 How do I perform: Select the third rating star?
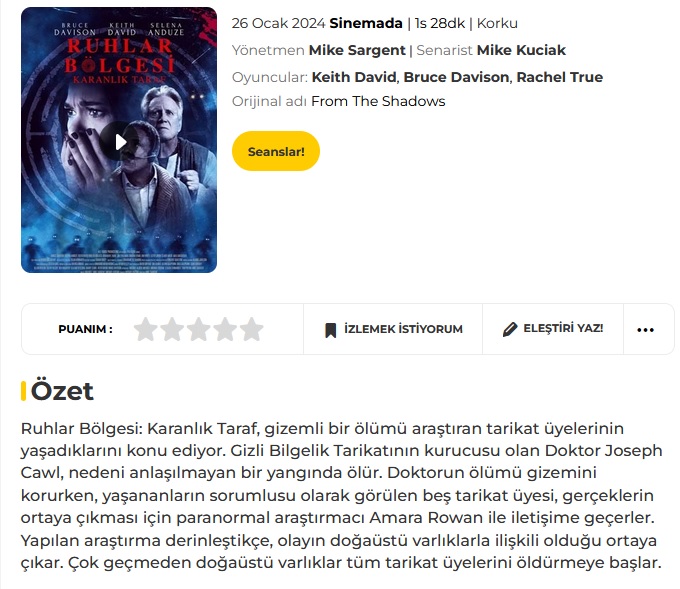(x=199, y=329)
